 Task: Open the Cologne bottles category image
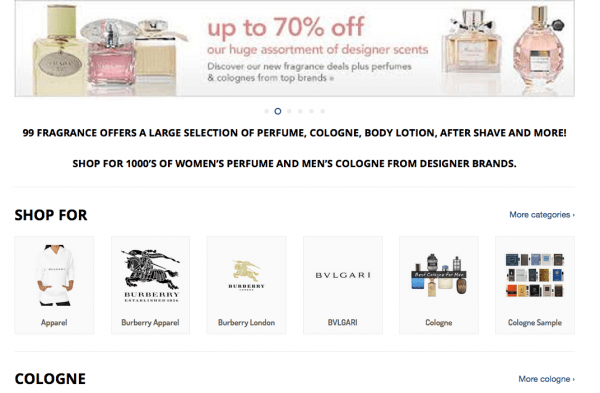[439, 275]
